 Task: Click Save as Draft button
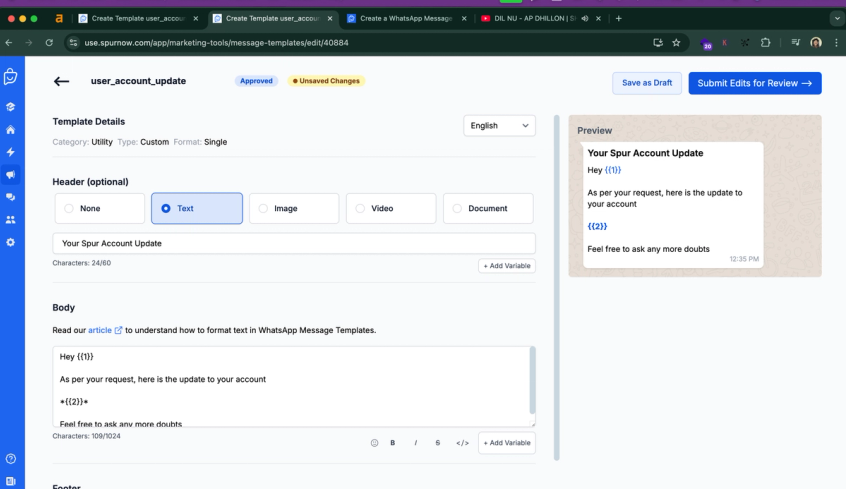point(647,83)
